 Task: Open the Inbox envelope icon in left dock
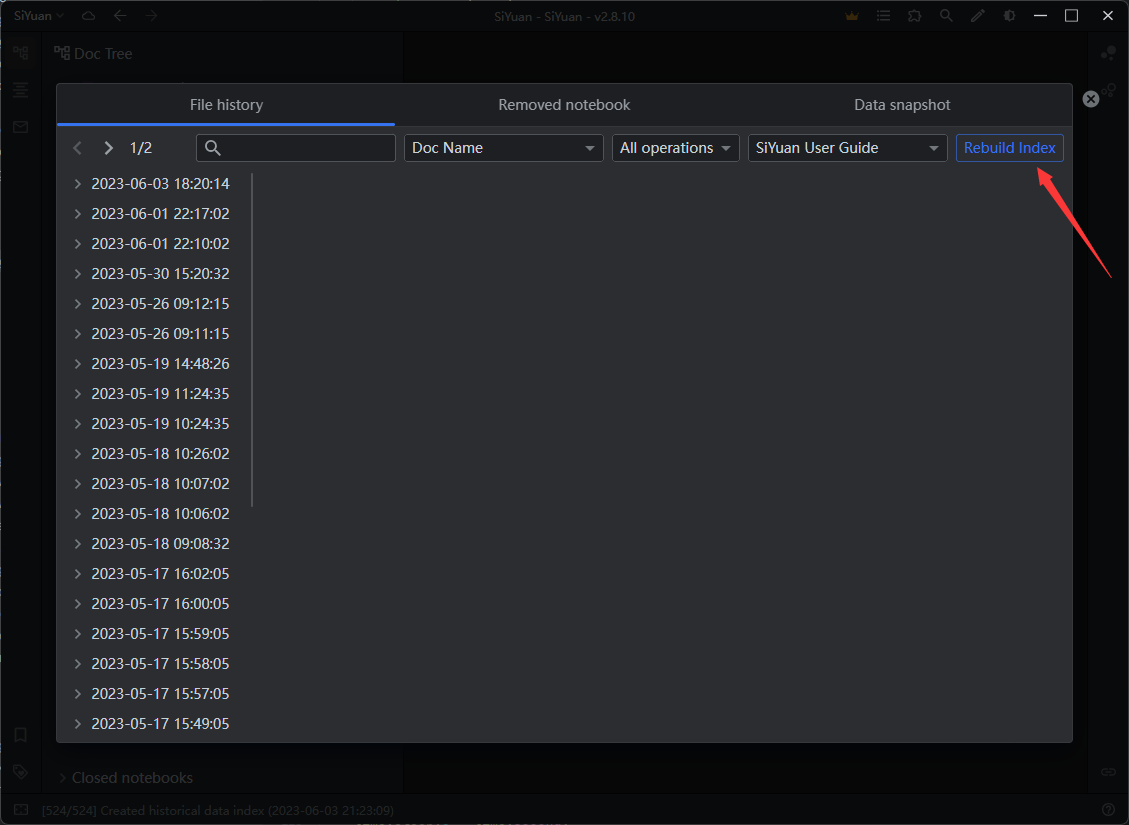(21, 127)
